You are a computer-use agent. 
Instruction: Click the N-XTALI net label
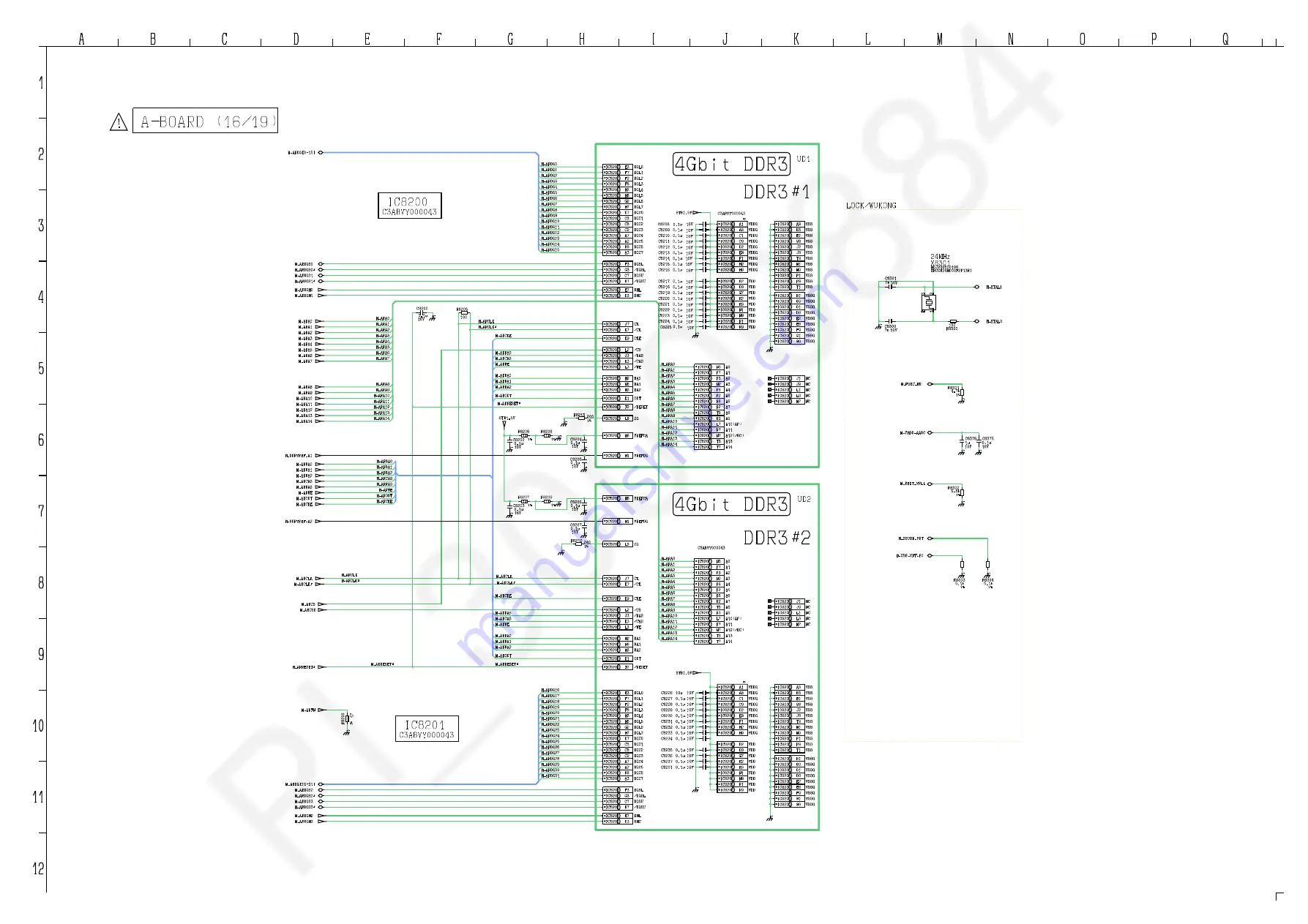coord(994,288)
